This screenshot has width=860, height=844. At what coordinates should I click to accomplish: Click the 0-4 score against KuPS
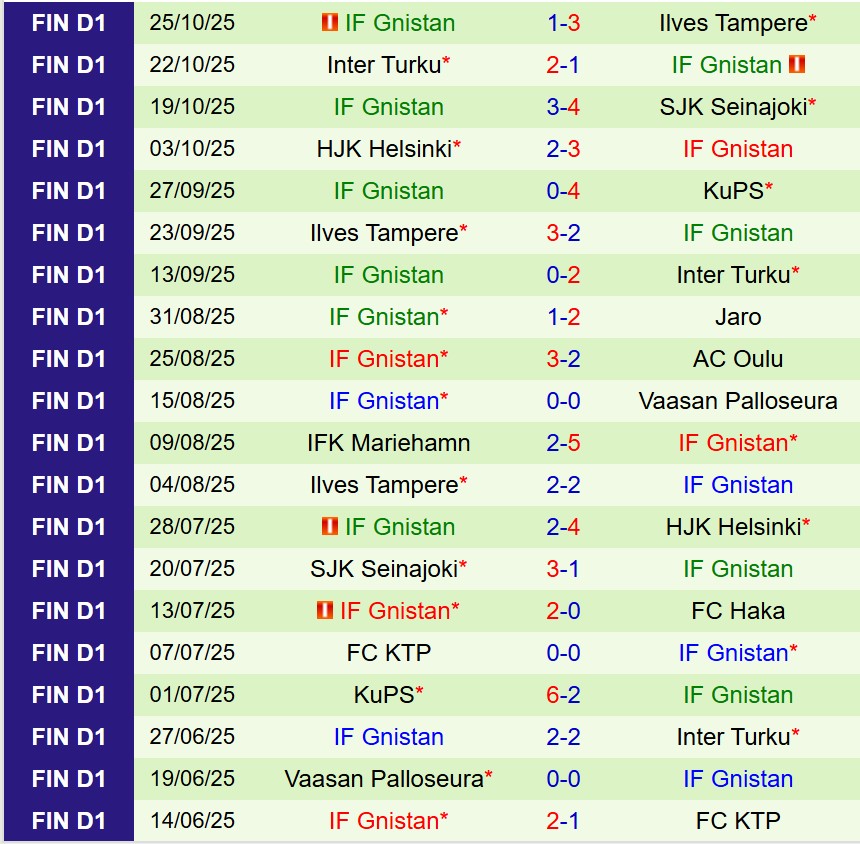563,191
